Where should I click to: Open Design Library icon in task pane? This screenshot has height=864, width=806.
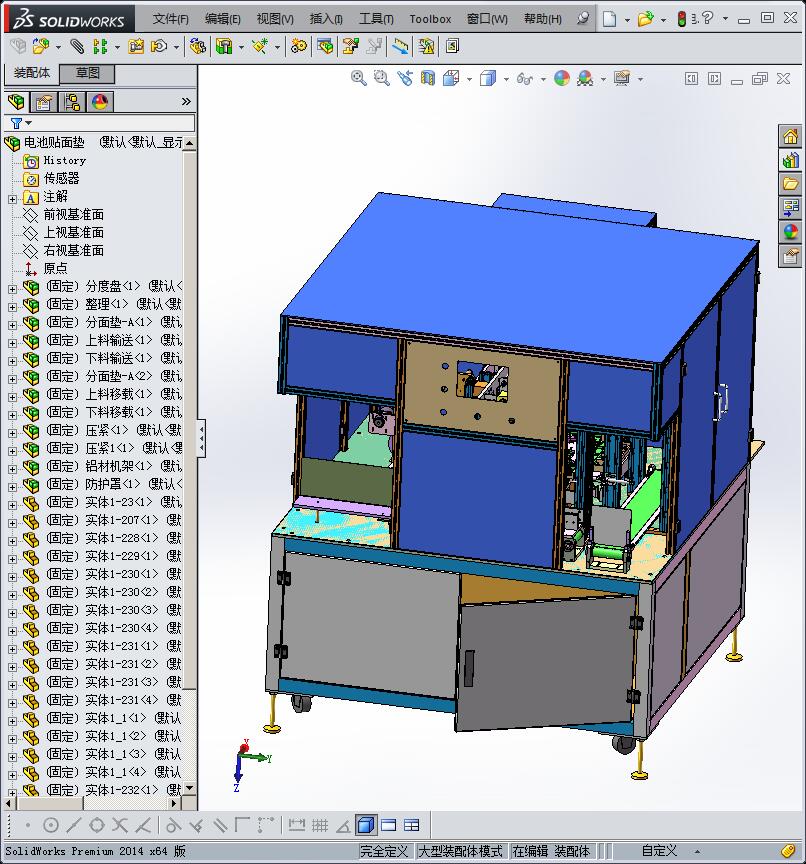790,160
